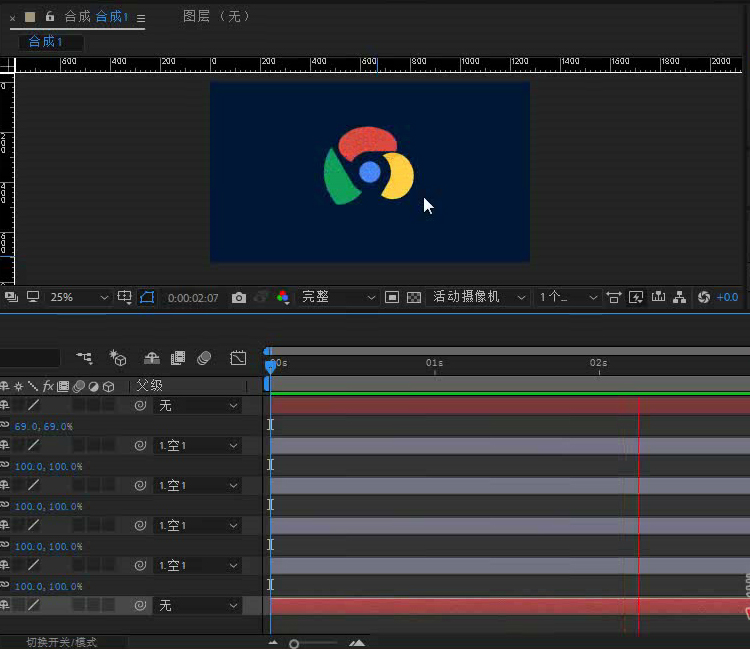Enable frame blending icon in timeline
The height and width of the screenshot is (649, 750).
[x=177, y=358]
